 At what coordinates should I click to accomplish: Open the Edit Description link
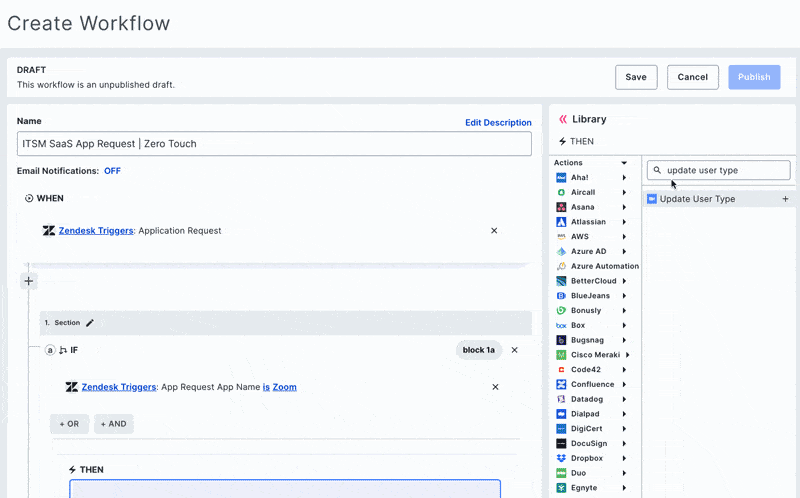pos(498,122)
